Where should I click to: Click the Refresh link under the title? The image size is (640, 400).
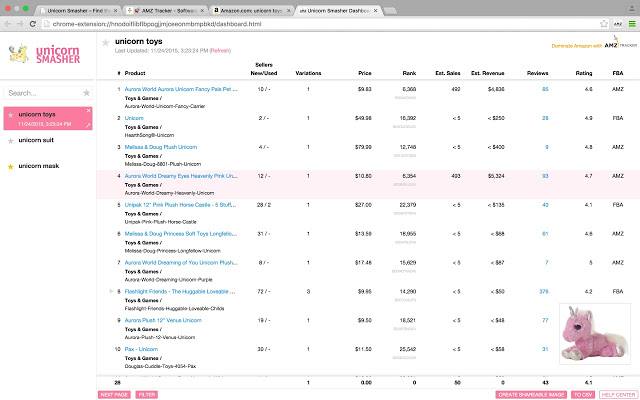click(220, 49)
